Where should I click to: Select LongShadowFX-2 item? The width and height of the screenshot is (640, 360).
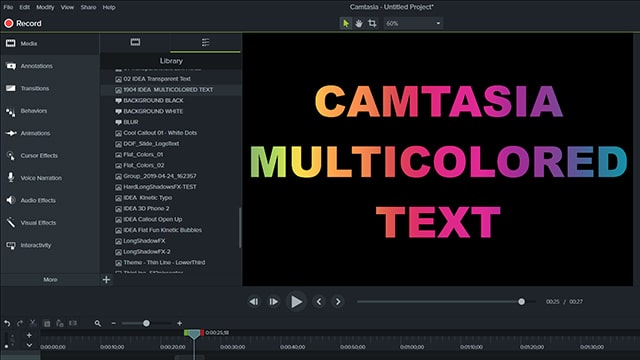click(171, 252)
